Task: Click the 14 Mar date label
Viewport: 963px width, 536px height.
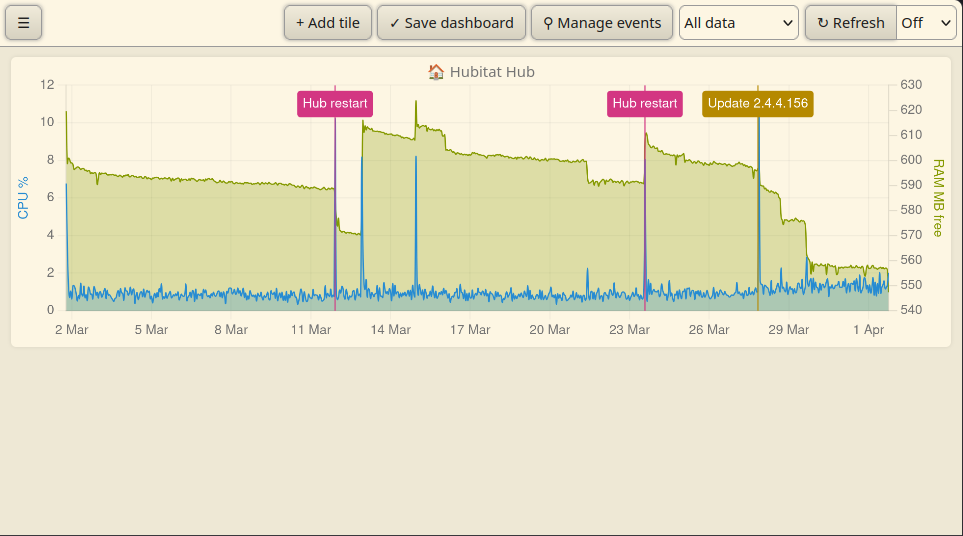Action: tap(391, 330)
